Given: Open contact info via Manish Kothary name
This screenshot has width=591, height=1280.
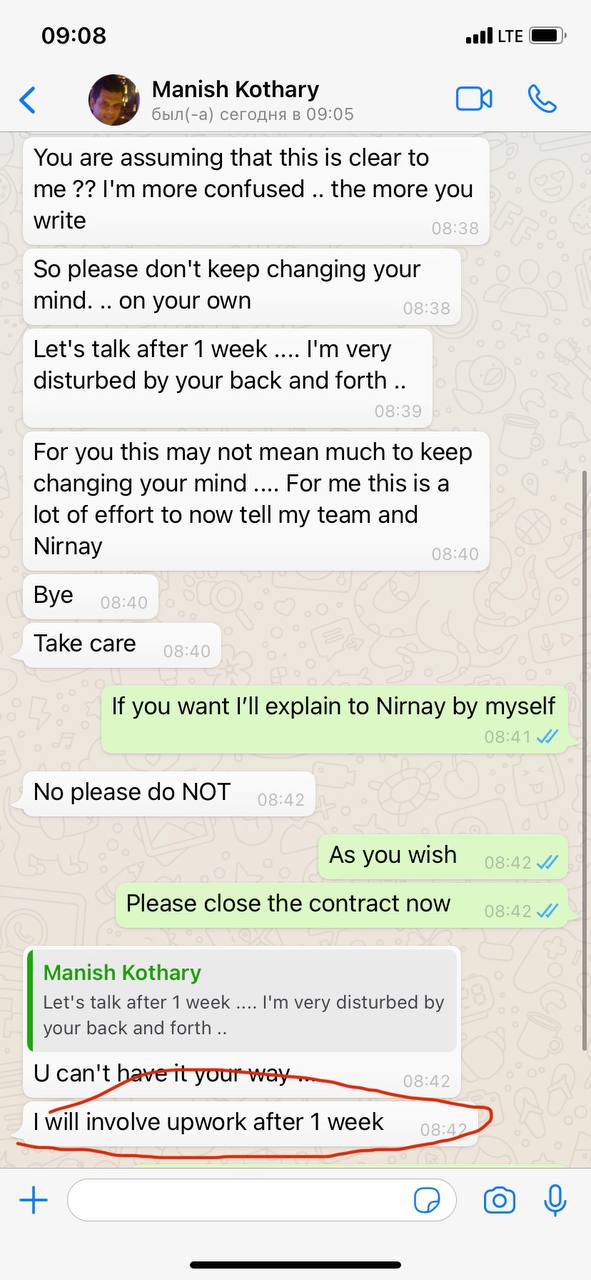Looking at the screenshot, I should [x=235, y=89].
